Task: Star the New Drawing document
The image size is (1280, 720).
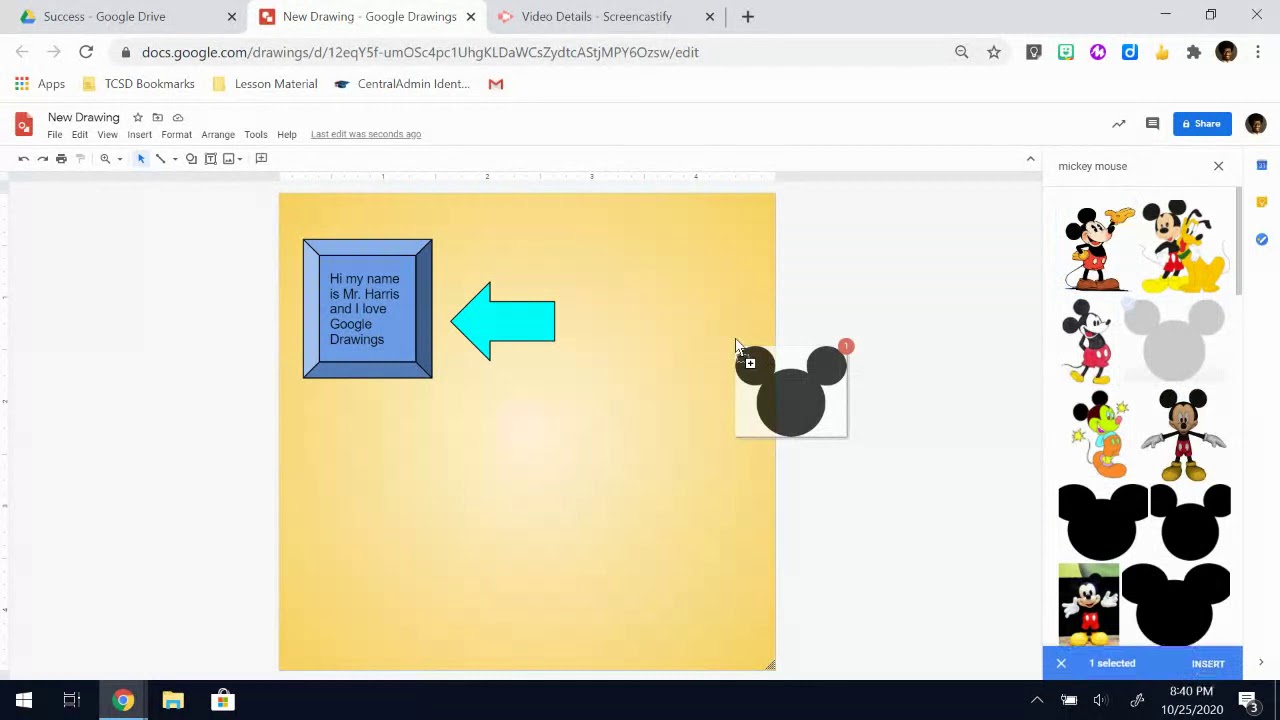Action: [138, 117]
